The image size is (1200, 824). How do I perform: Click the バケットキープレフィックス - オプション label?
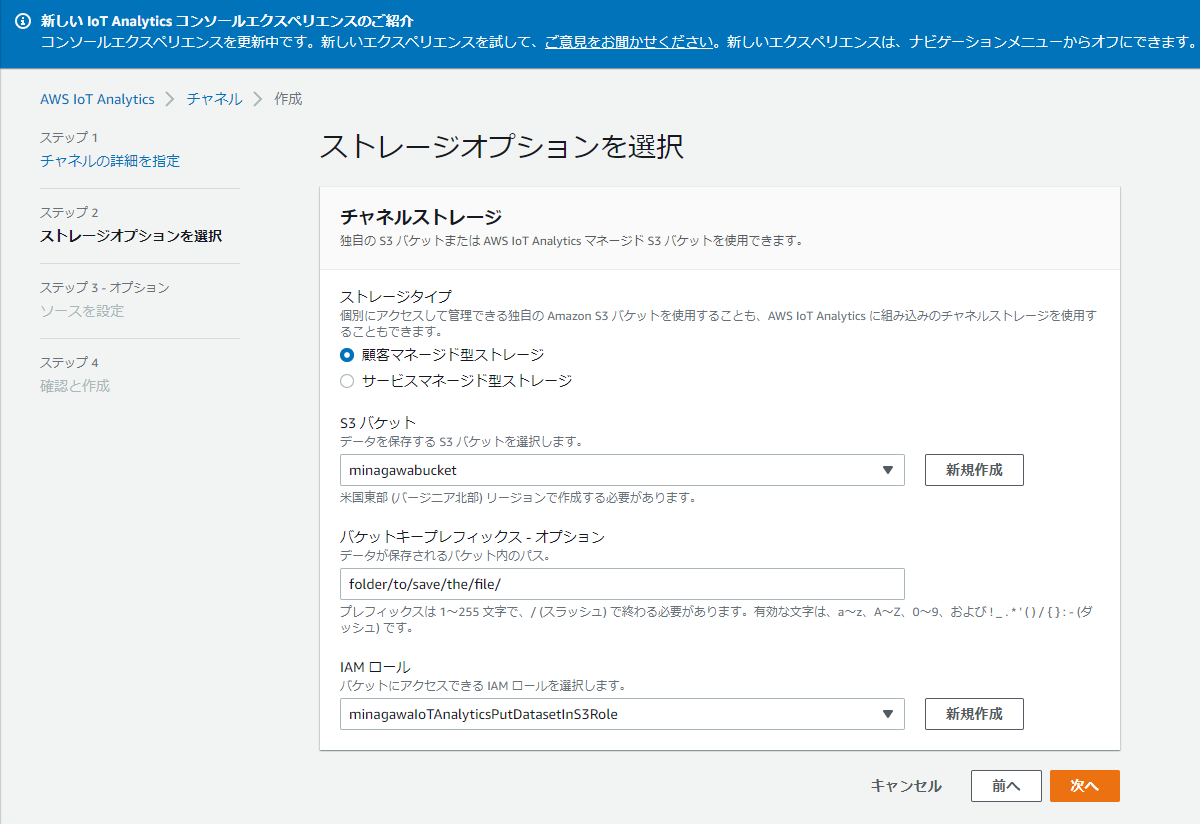[x=472, y=537]
